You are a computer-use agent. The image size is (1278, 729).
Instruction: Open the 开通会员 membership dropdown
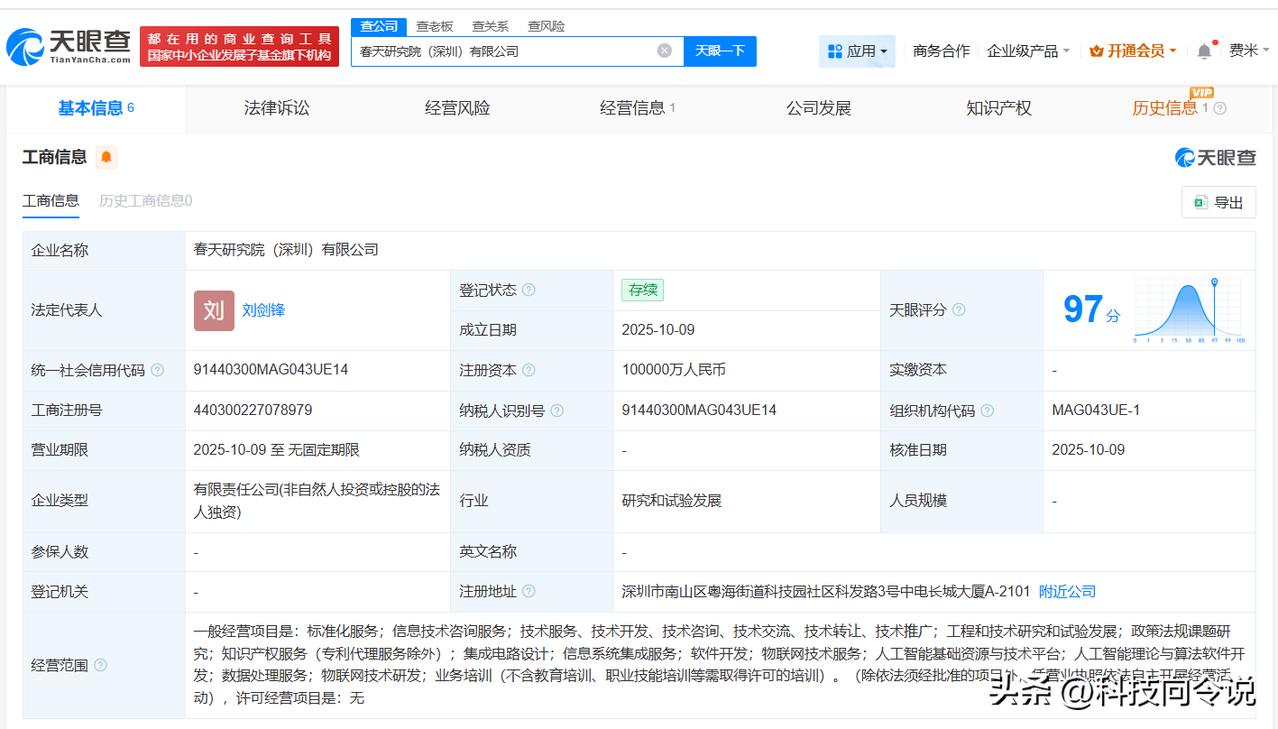1133,51
